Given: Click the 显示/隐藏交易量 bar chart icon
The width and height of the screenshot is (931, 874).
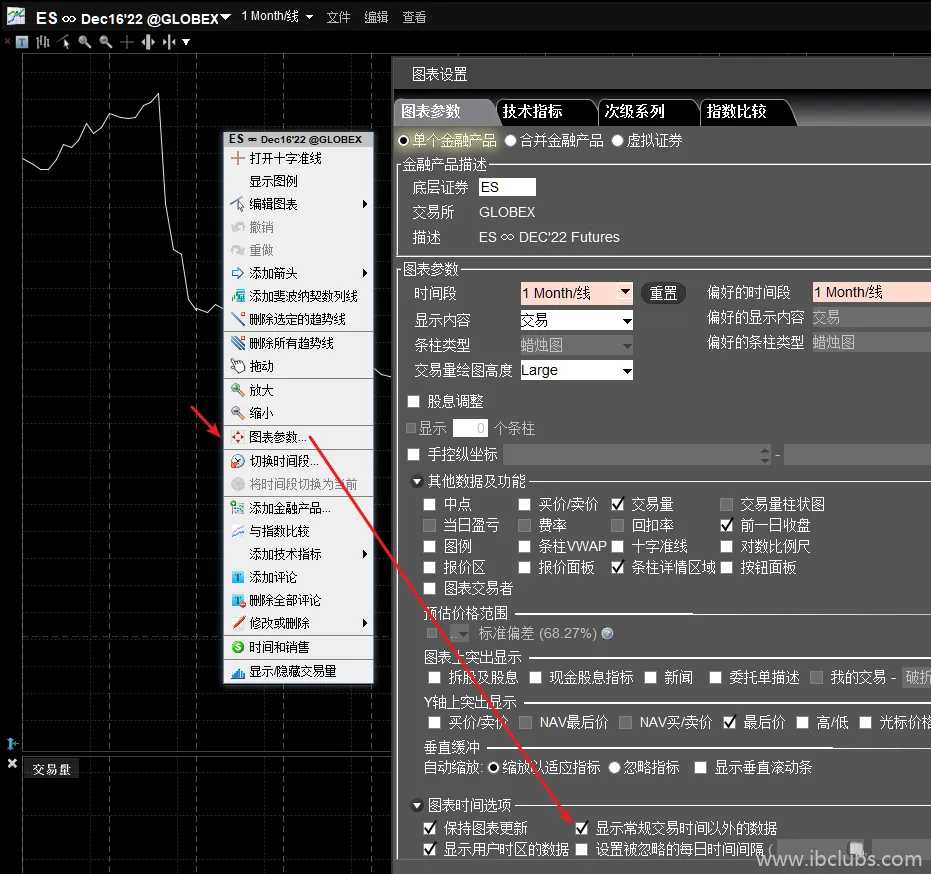Looking at the screenshot, I should pos(238,672).
